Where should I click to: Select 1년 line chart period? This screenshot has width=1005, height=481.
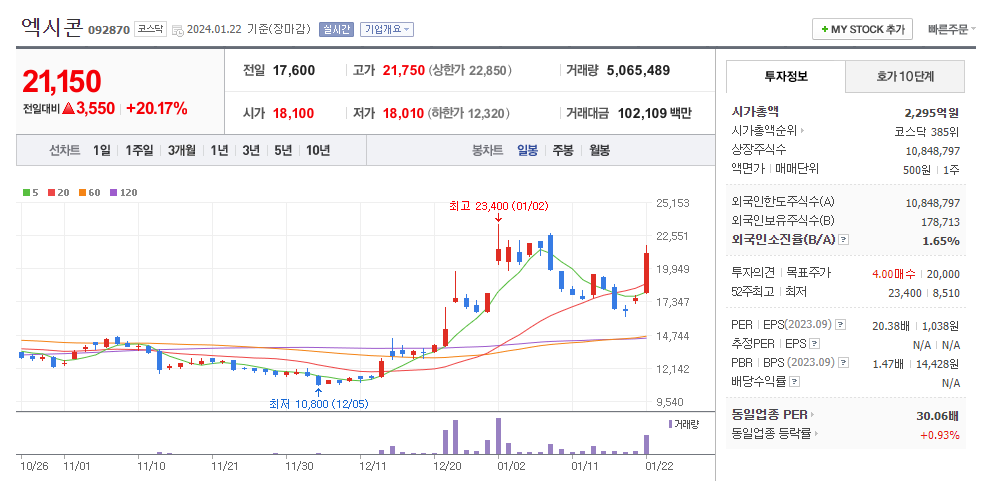tap(219, 151)
